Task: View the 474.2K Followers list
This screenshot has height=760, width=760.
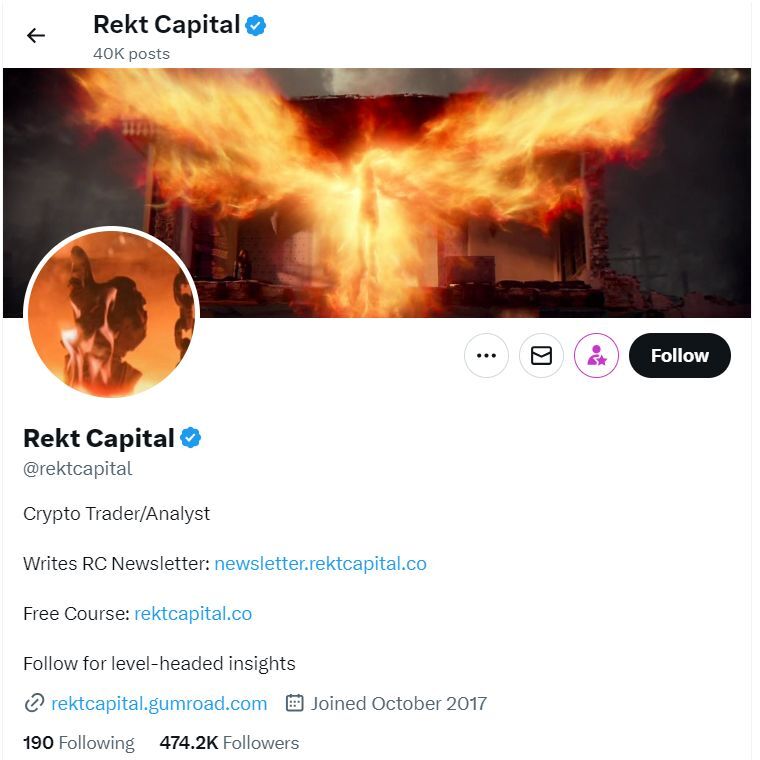Action: (x=229, y=743)
